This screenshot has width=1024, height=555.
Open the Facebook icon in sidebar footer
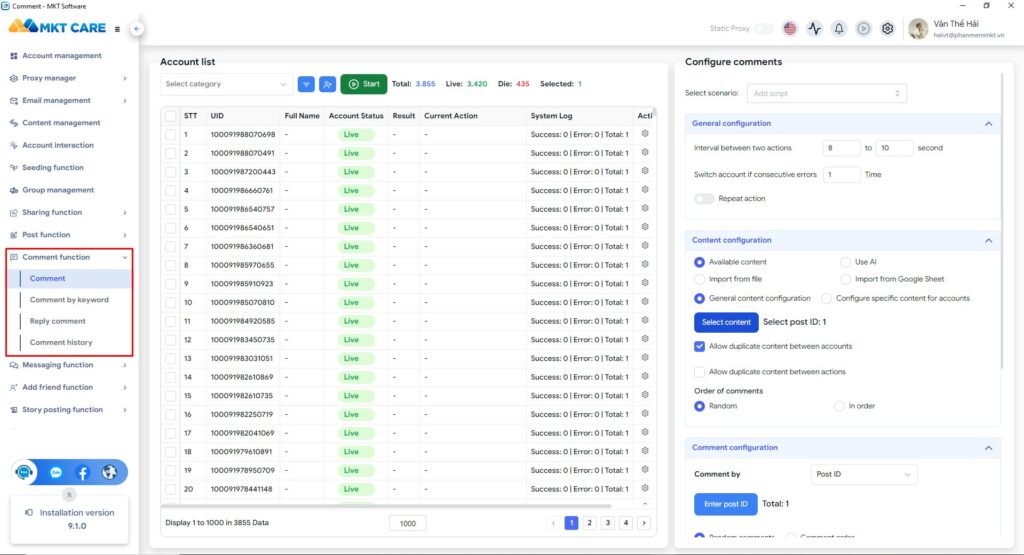pos(82,472)
